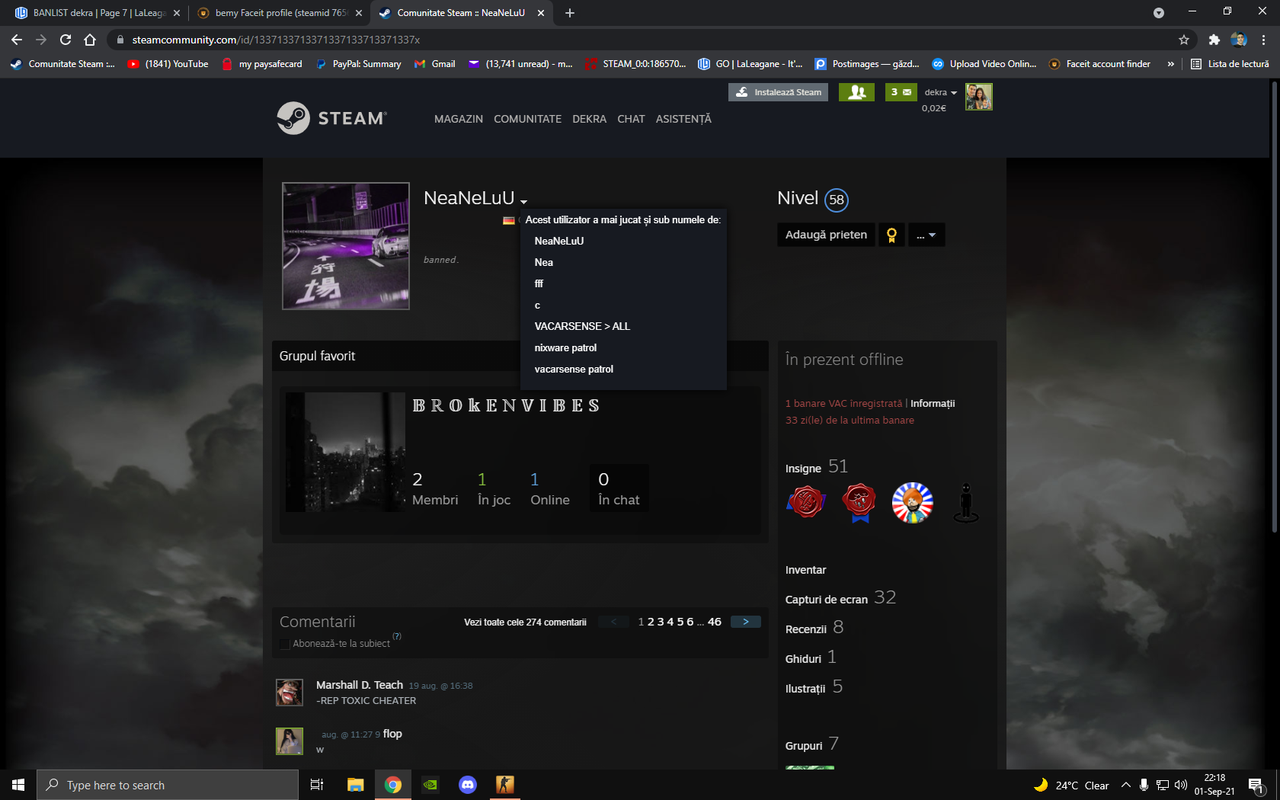Click the level 58 badge circle

(837, 200)
